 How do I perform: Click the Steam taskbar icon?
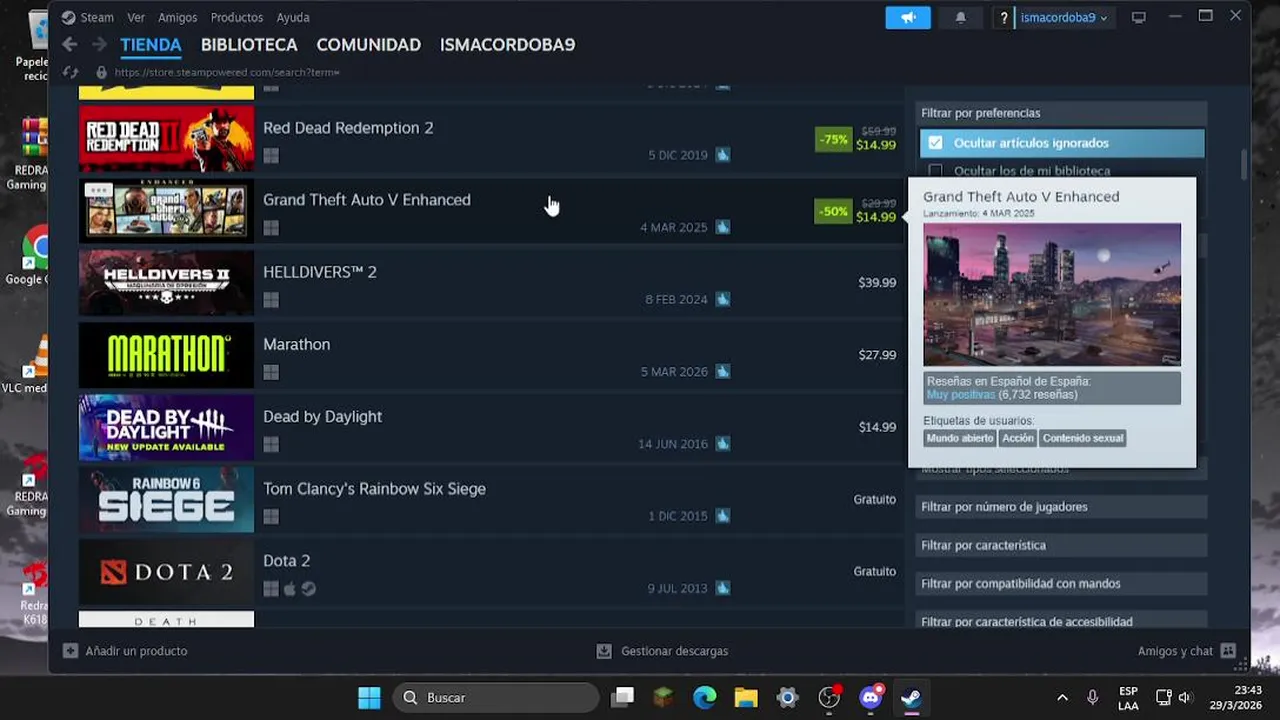[911, 697]
